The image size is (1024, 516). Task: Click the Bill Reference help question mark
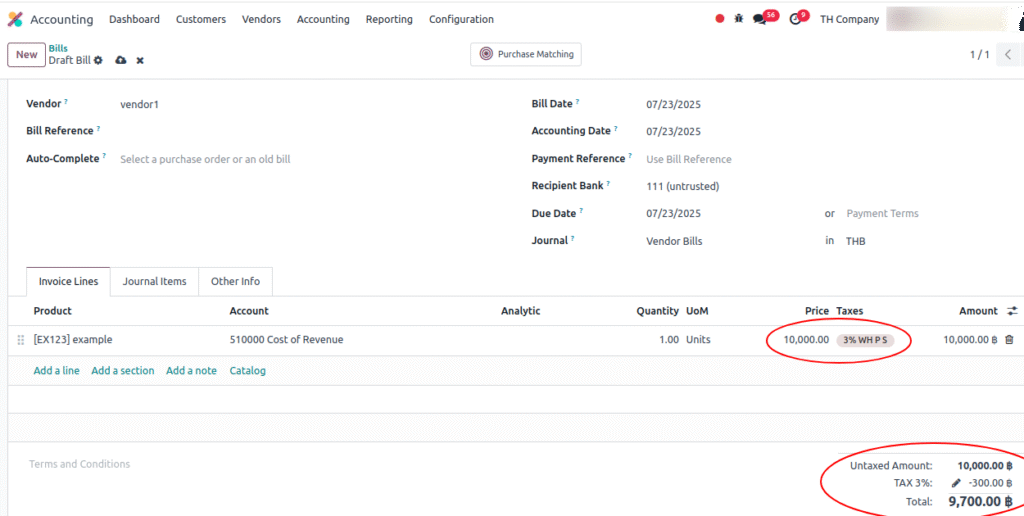[x=98, y=128]
